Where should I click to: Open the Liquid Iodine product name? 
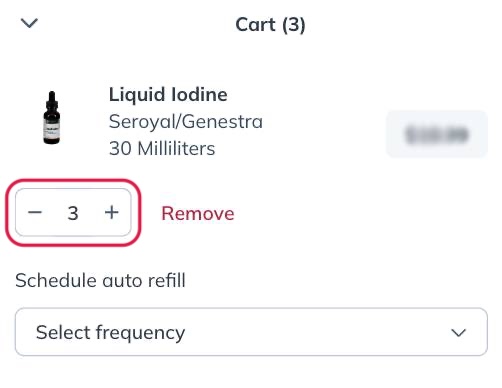tap(168, 94)
